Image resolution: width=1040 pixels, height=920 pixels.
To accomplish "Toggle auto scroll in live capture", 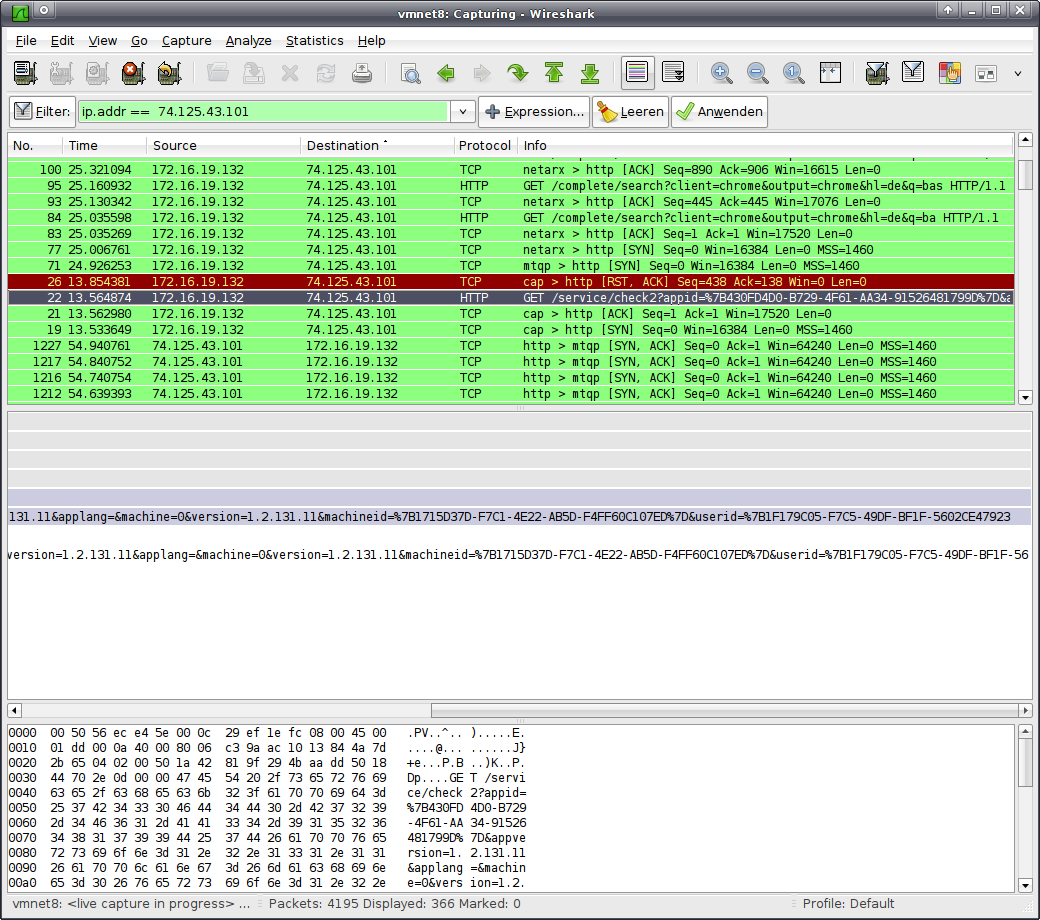I will [673, 73].
